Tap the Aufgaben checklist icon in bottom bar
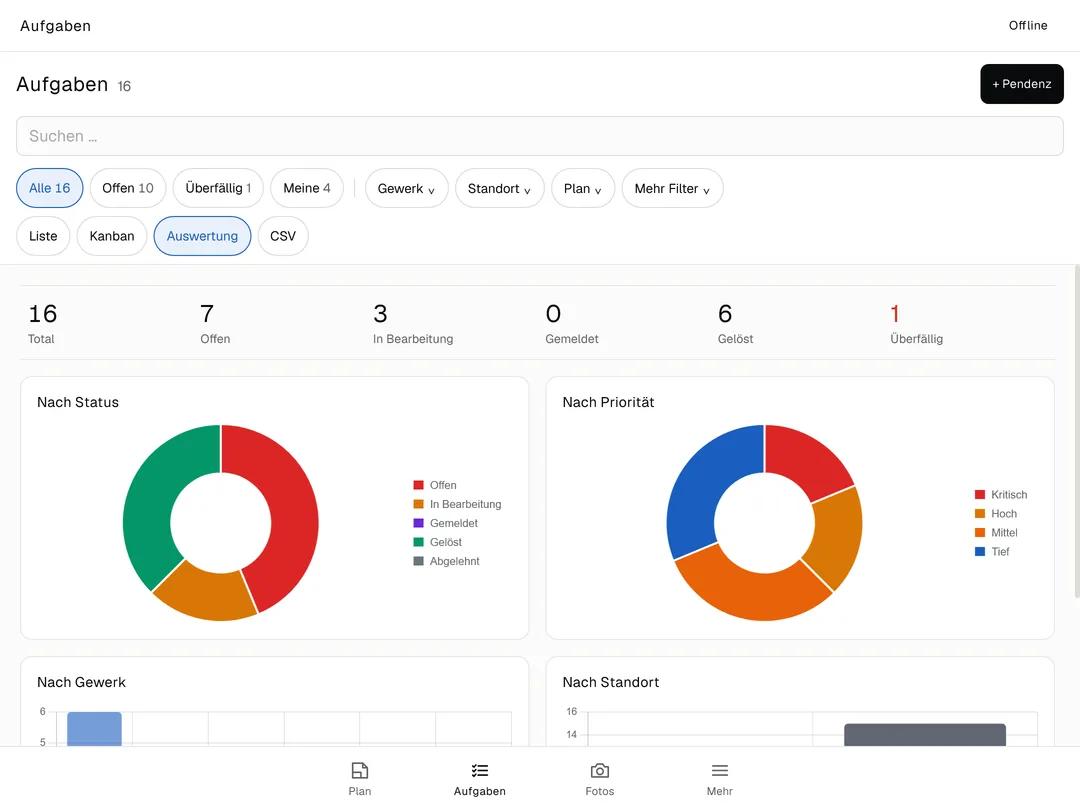Screen dimensions: 1080x810 (479, 770)
